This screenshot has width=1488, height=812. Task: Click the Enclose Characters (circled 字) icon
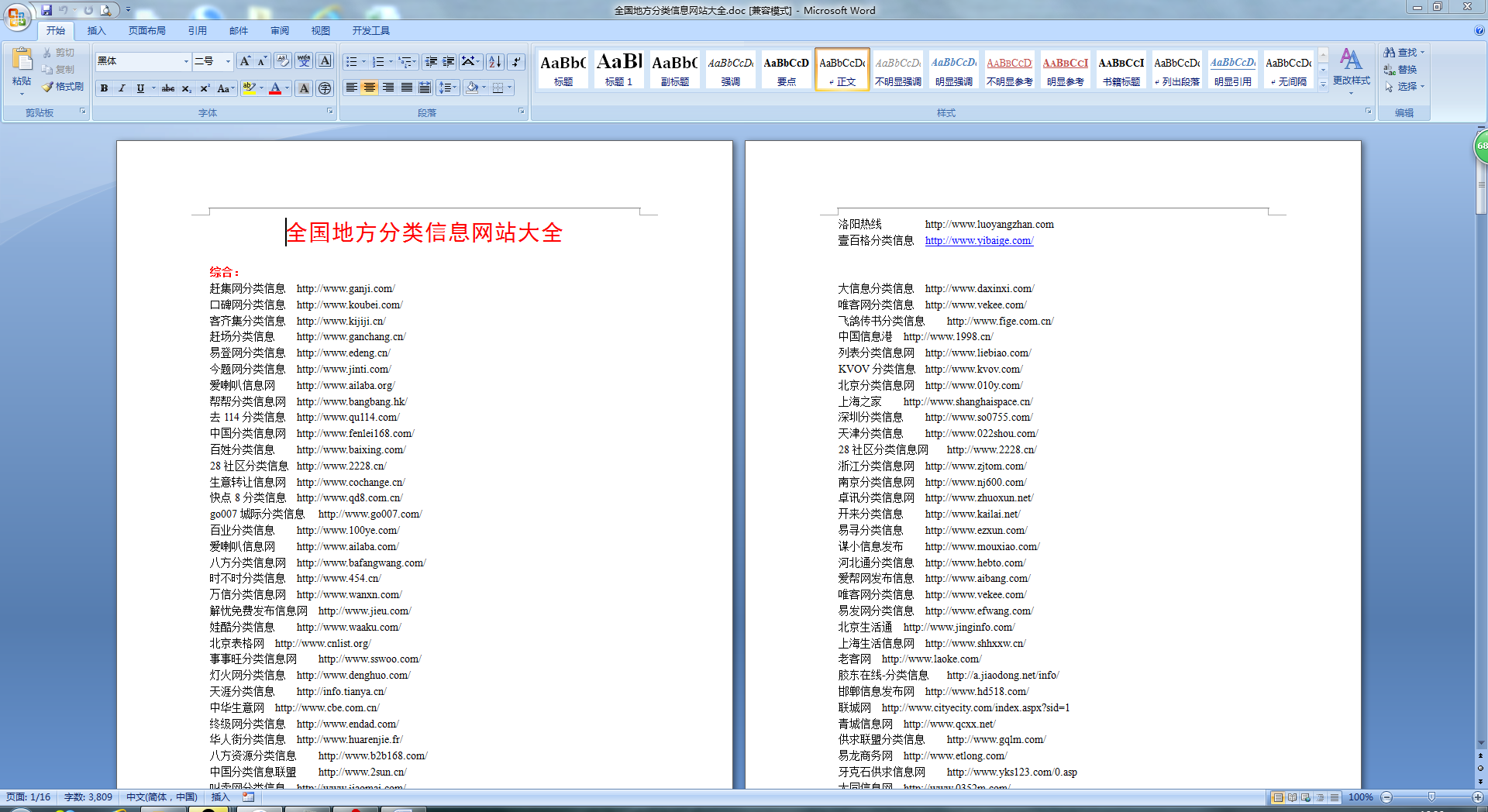point(325,88)
